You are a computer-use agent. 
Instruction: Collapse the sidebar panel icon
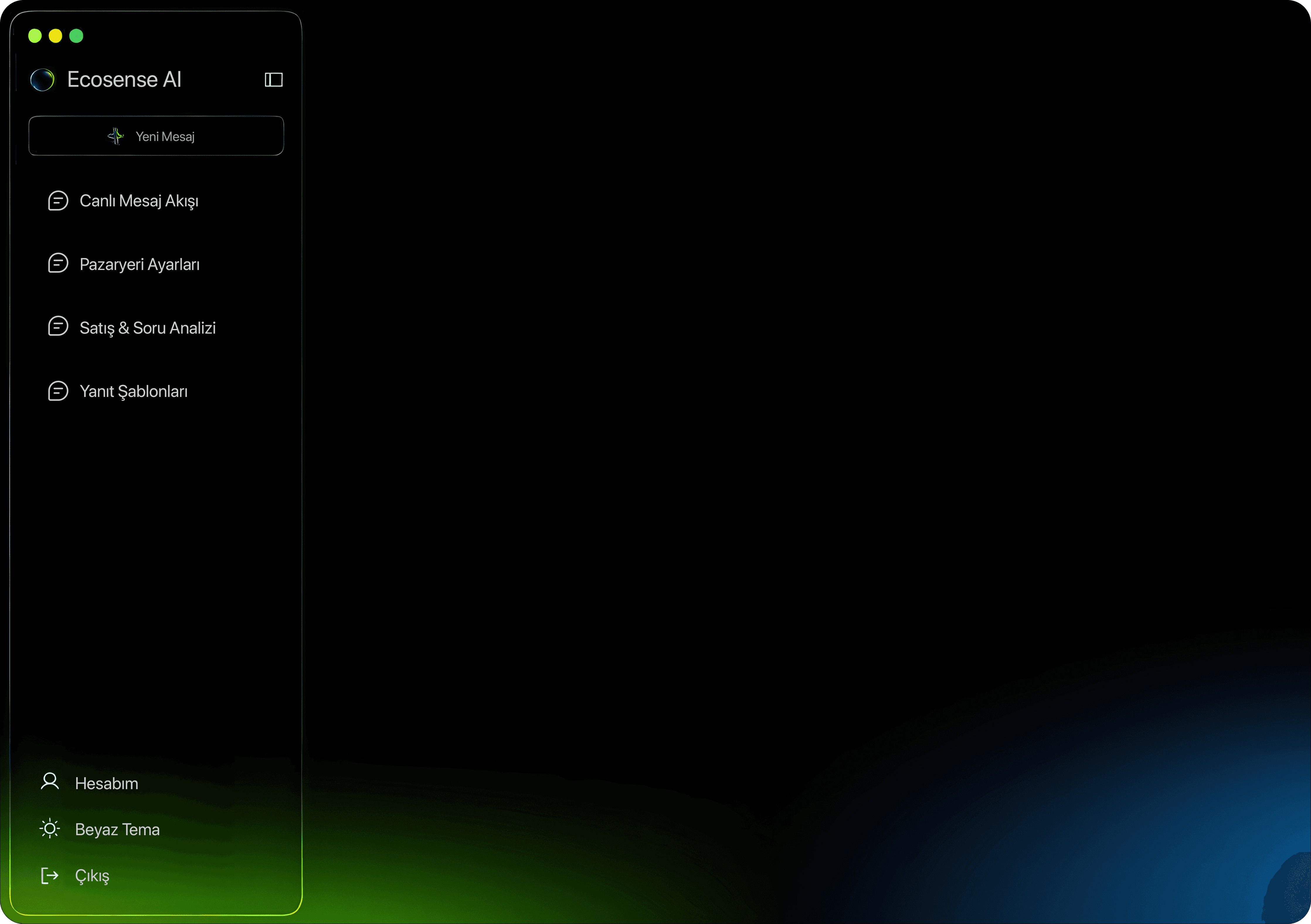click(x=274, y=79)
